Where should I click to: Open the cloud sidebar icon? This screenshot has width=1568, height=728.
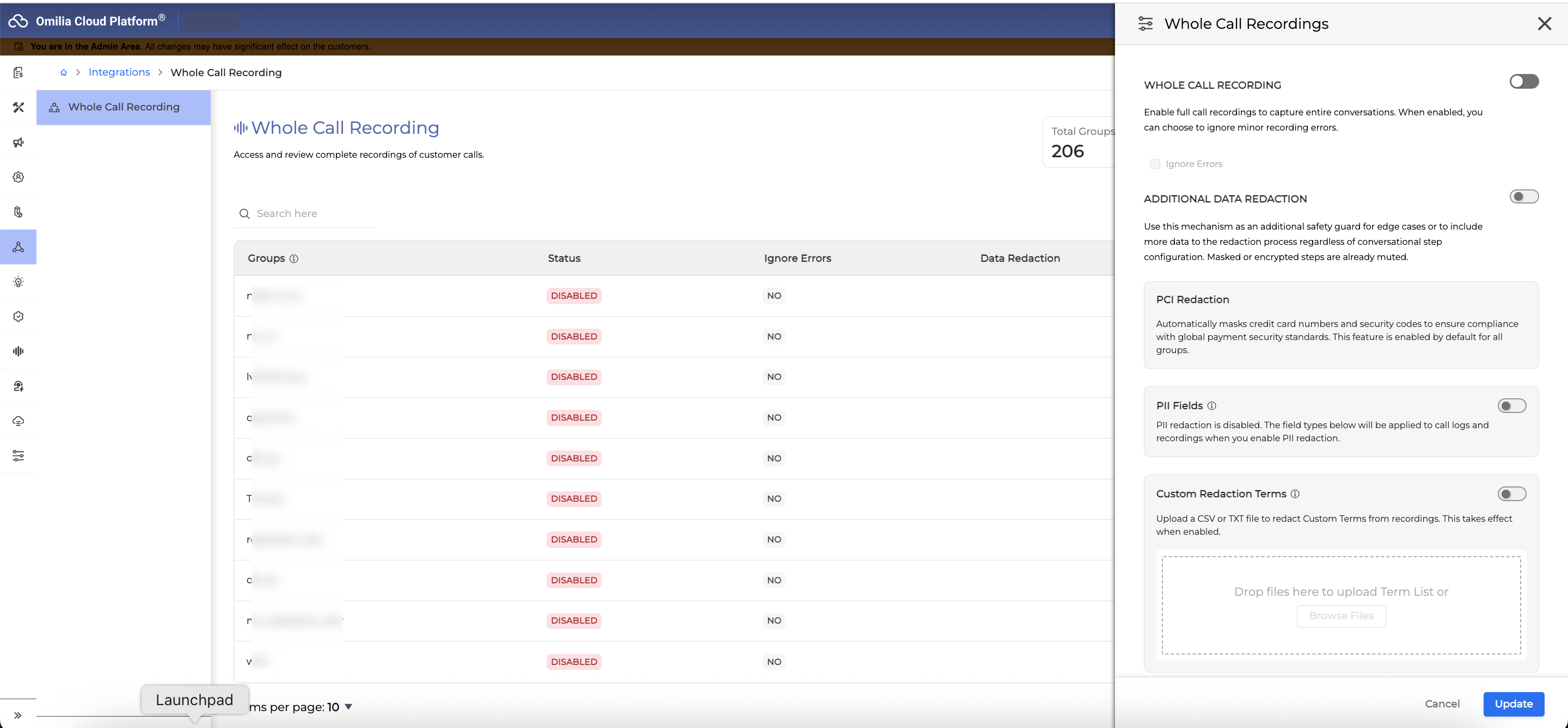[19, 421]
